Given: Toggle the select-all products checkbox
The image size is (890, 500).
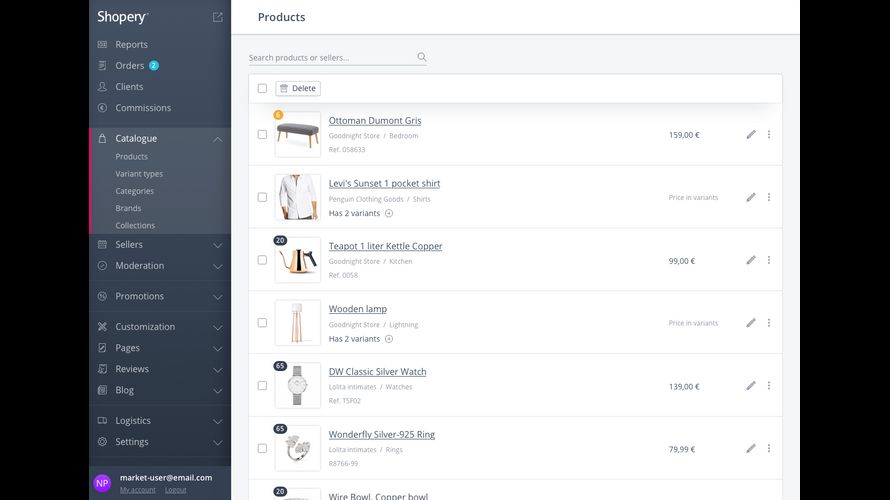Looking at the screenshot, I should coord(262,88).
